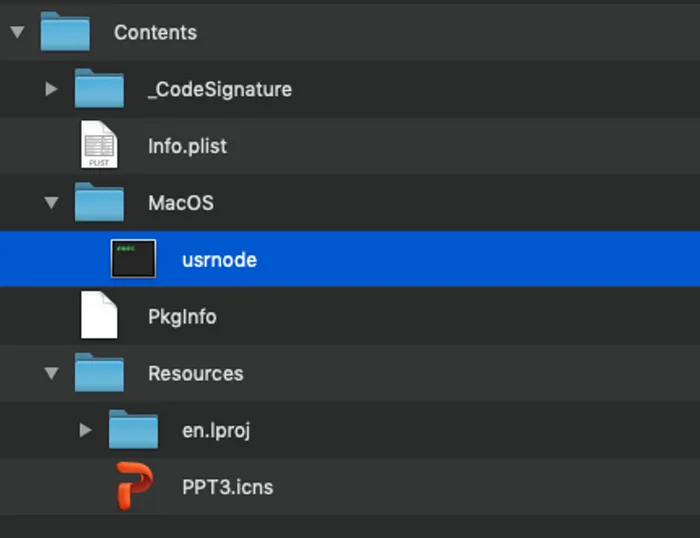This screenshot has height=538, width=700.
Task: Click the usrnode terminal executable icon
Action: 133,260
